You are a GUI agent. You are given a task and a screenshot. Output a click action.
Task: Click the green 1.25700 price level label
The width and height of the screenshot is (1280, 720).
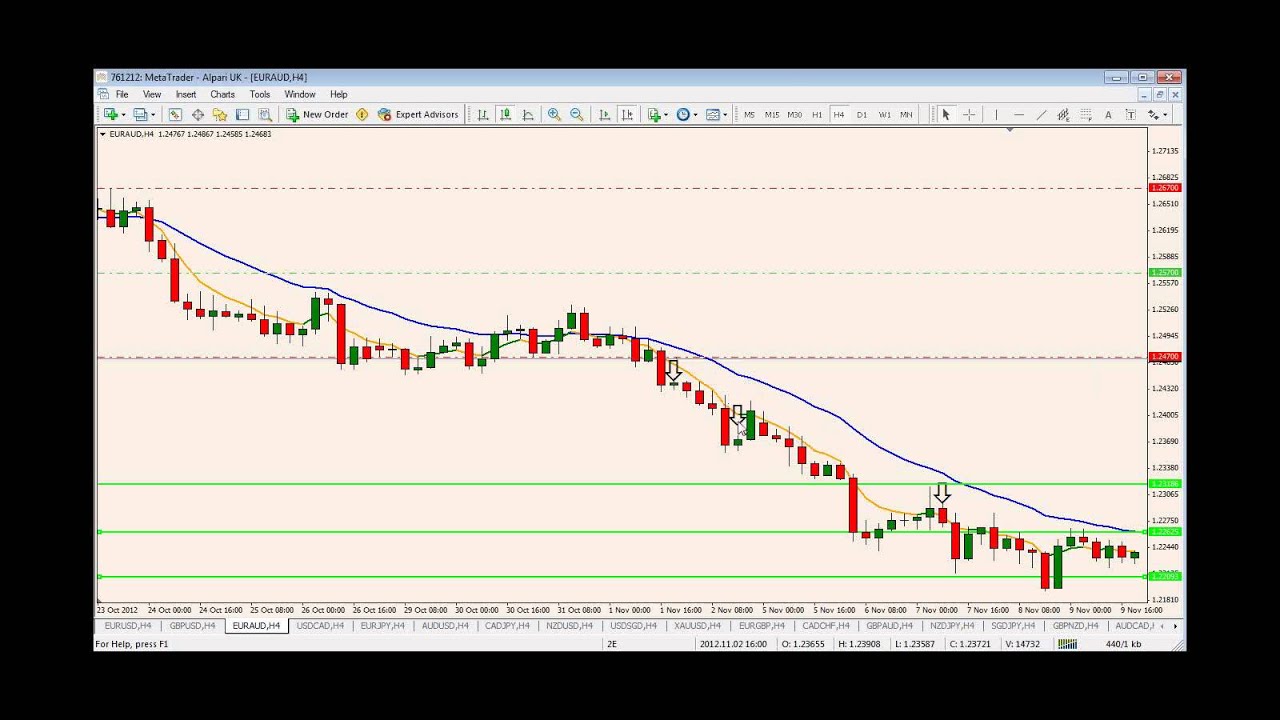pos(1165,272)
